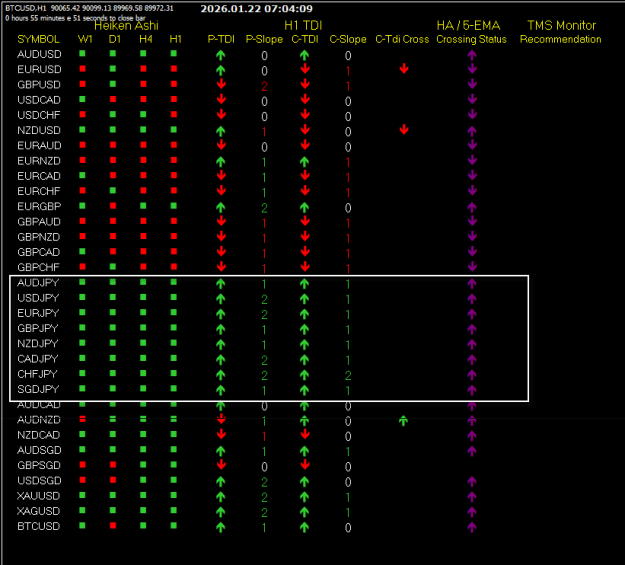Click the EURJPY C-TDI green up arrow
Viewport: 625px width, 565px height.
point(305,314)
